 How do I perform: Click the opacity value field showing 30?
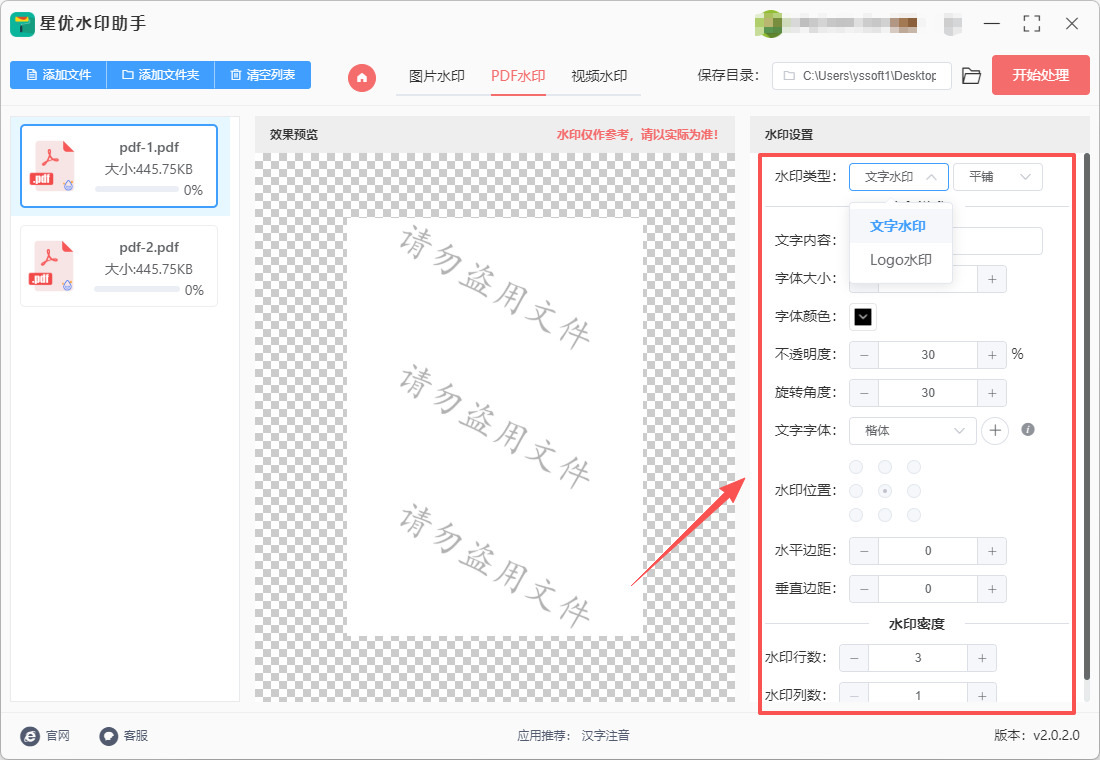(928, 355)
